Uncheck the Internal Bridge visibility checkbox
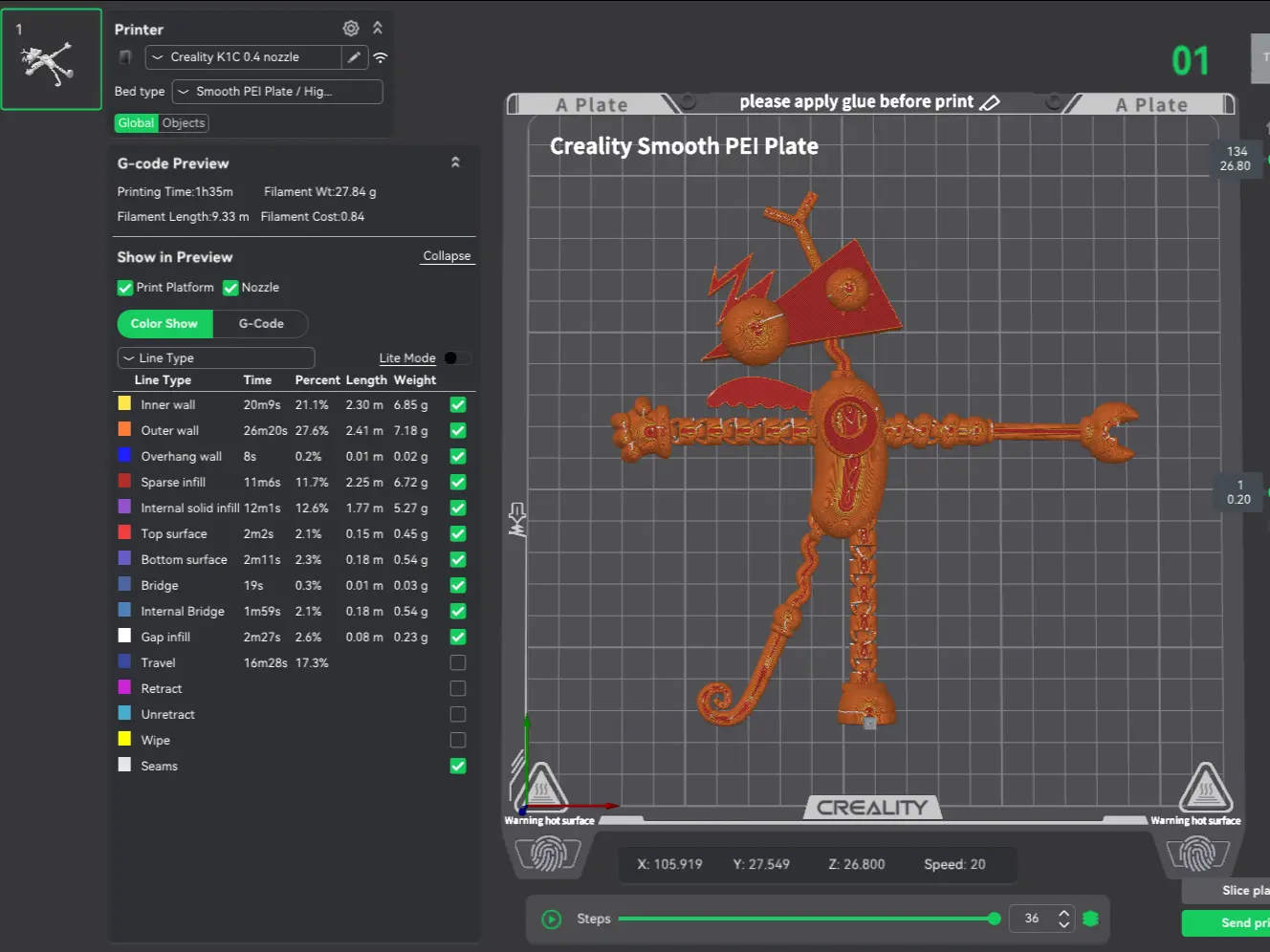This screenshot has width=1270, height=952. (458, 612)
